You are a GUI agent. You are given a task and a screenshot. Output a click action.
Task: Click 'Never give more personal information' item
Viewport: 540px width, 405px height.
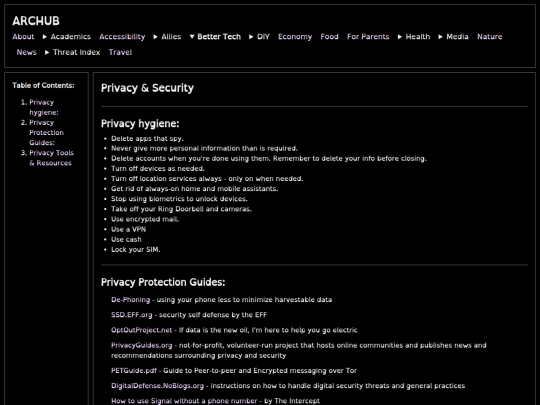(x=204, y=148)
